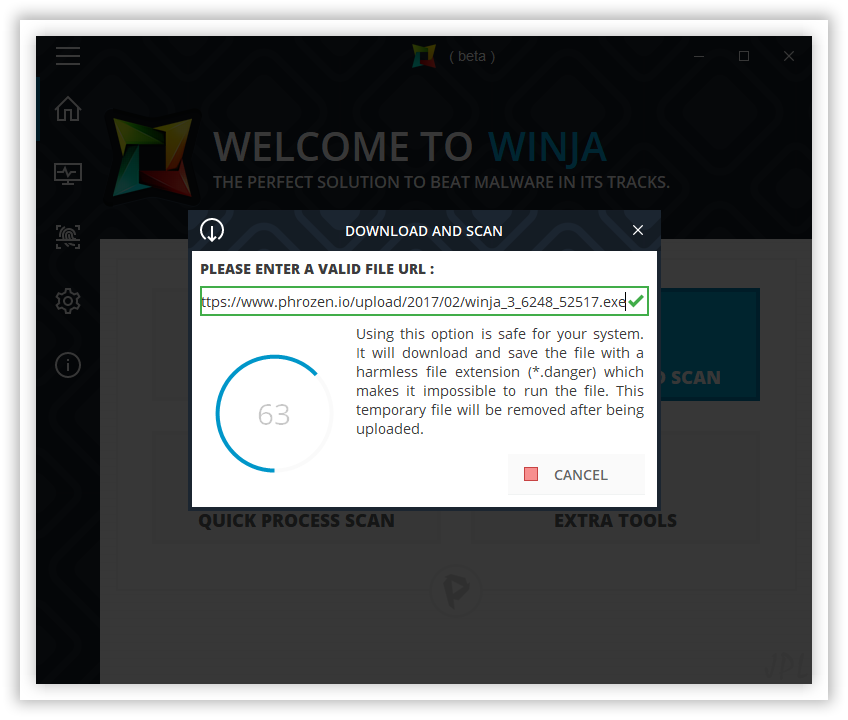
Task: Click the green URL valid checkmark
Action: (x=637, y=301)
